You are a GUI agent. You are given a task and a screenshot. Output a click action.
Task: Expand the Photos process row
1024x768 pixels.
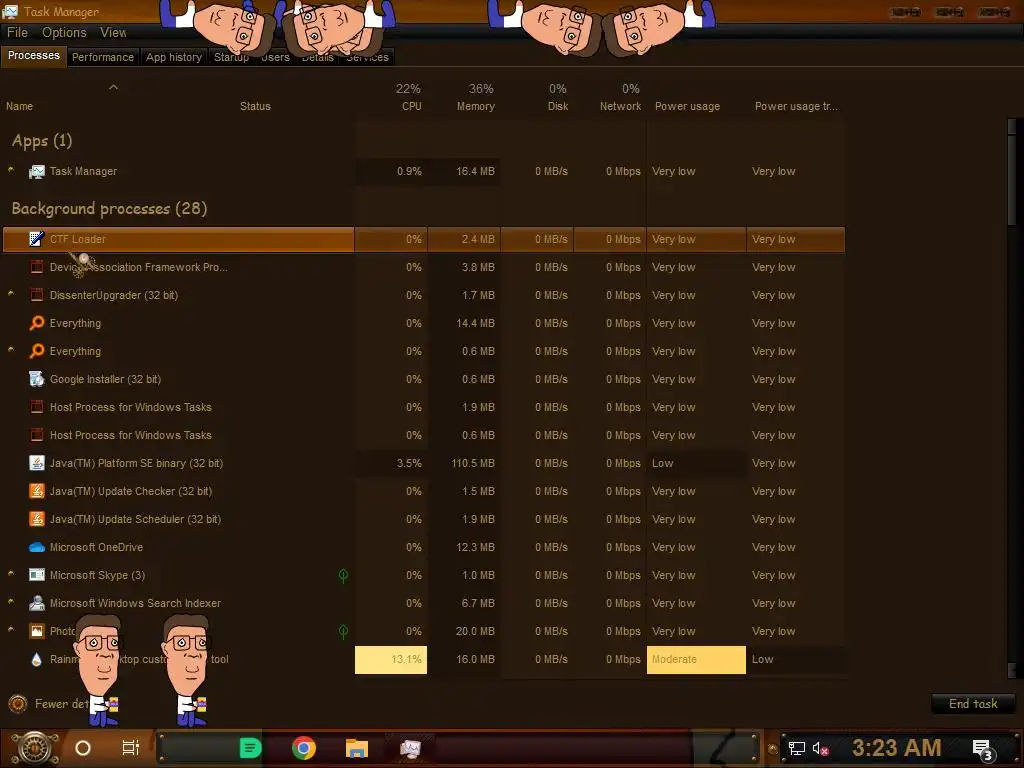pyautogui.click(x=11, y=630)
